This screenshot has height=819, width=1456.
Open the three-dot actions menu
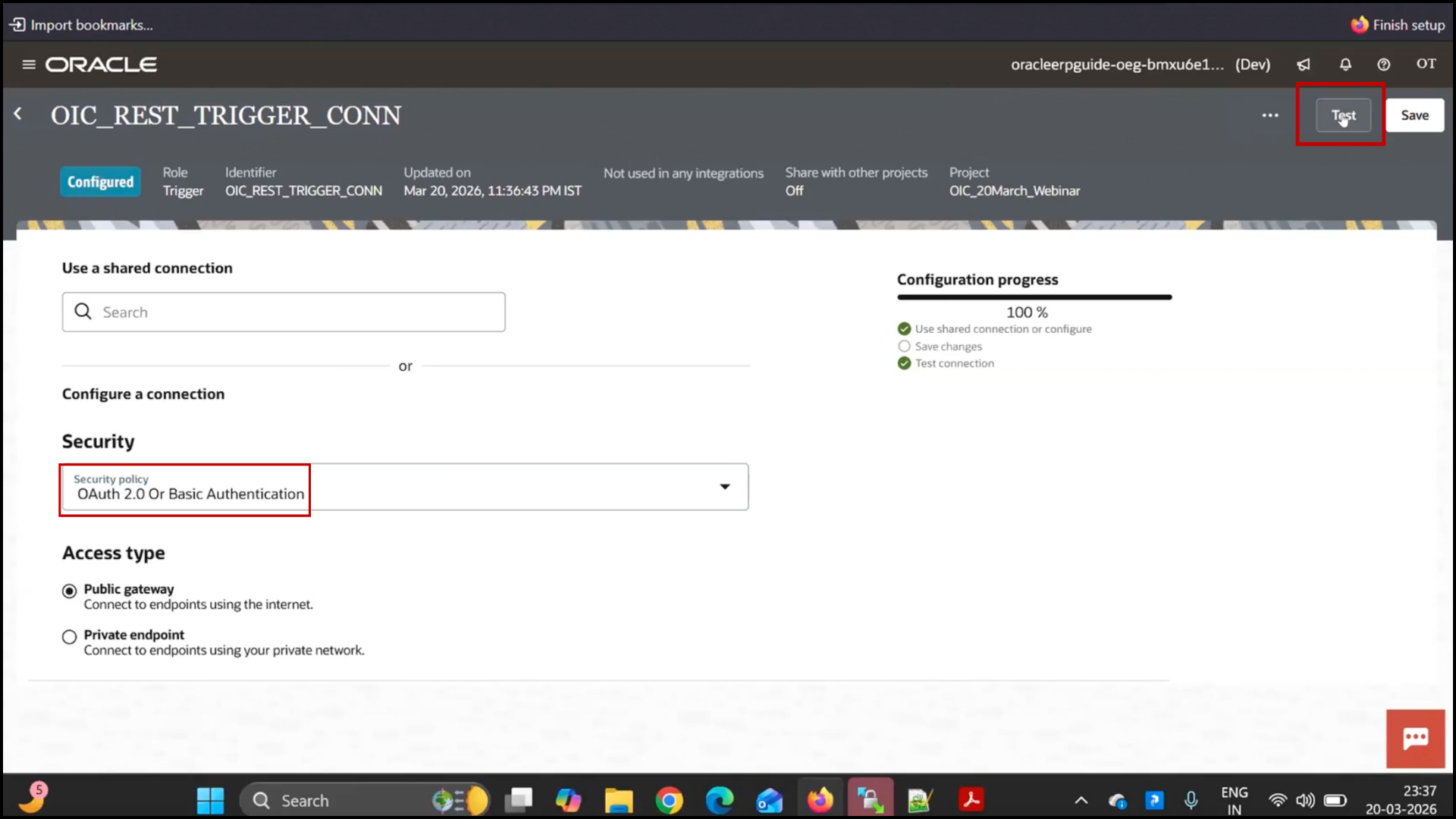tap(1270, 115)
